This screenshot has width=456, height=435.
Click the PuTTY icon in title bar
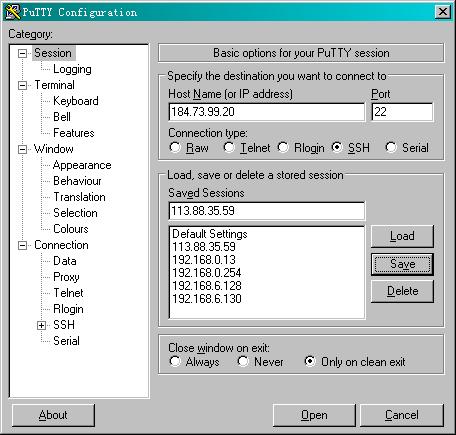[x=13, y=12]
